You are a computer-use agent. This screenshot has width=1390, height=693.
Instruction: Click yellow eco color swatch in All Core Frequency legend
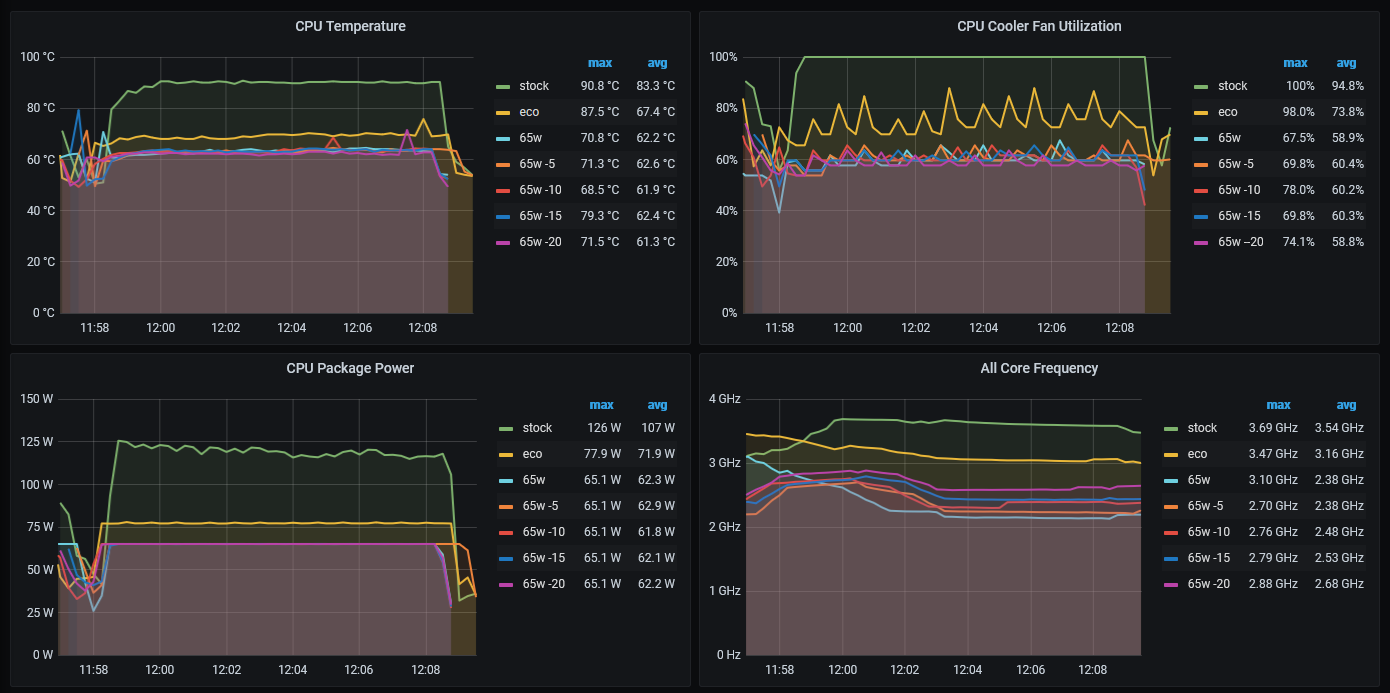tap(1169, 454)
